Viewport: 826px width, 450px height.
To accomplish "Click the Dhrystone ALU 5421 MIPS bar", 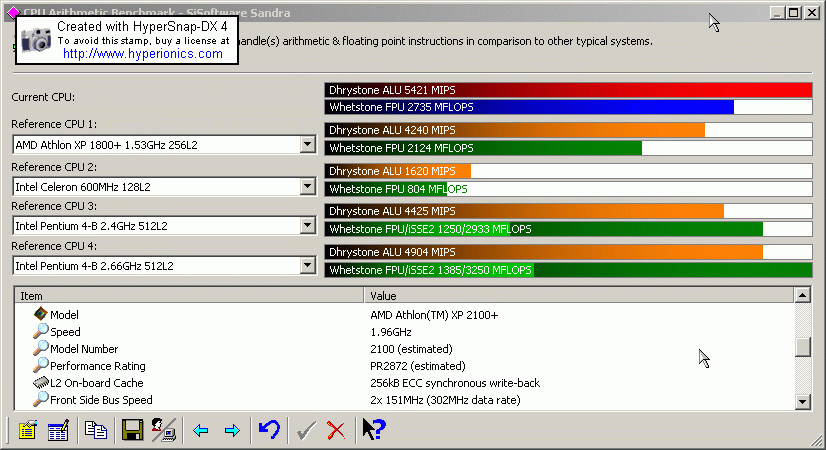I will click(x=568, y=90).
